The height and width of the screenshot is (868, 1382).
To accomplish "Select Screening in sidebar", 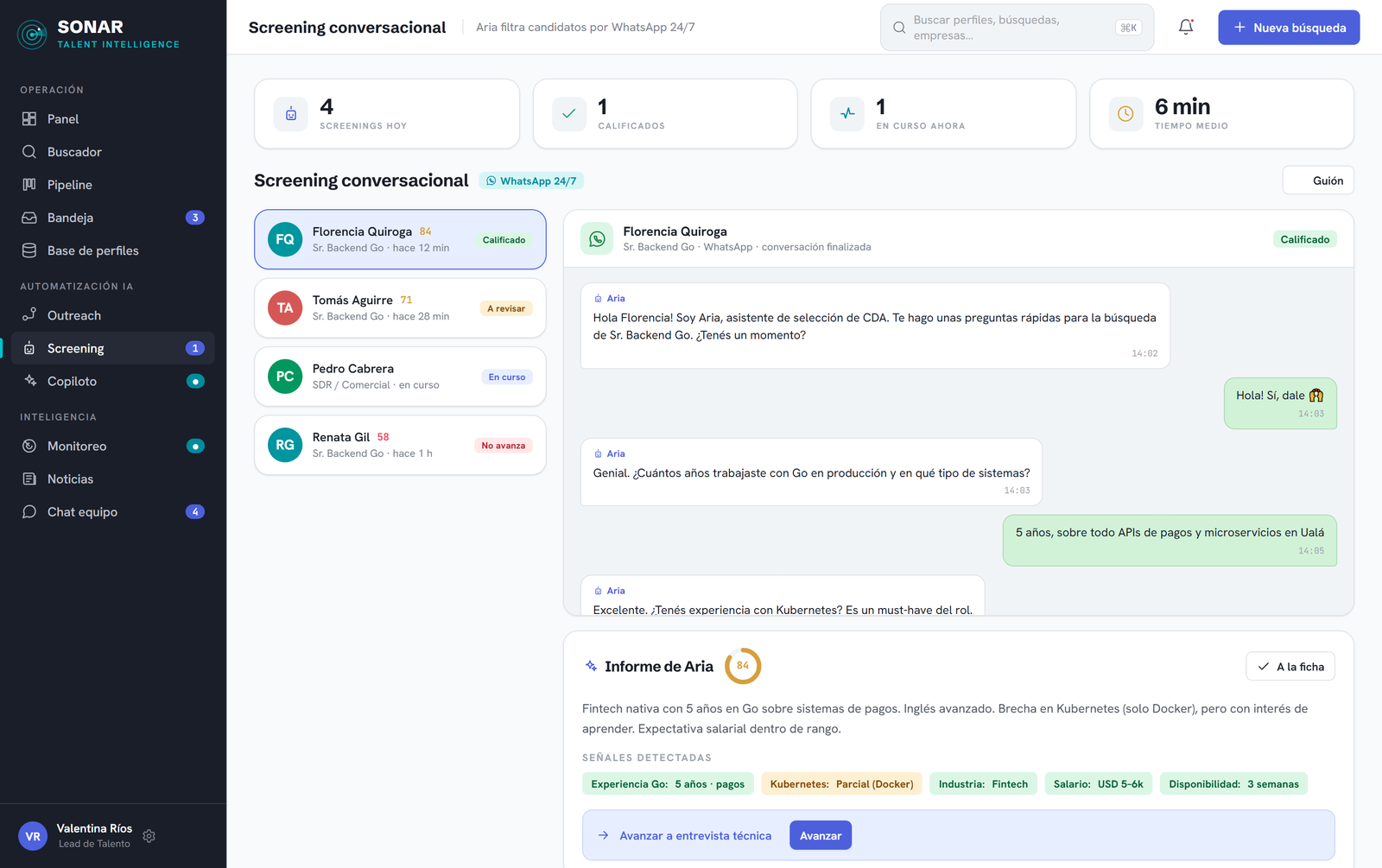I will point(113,348).
